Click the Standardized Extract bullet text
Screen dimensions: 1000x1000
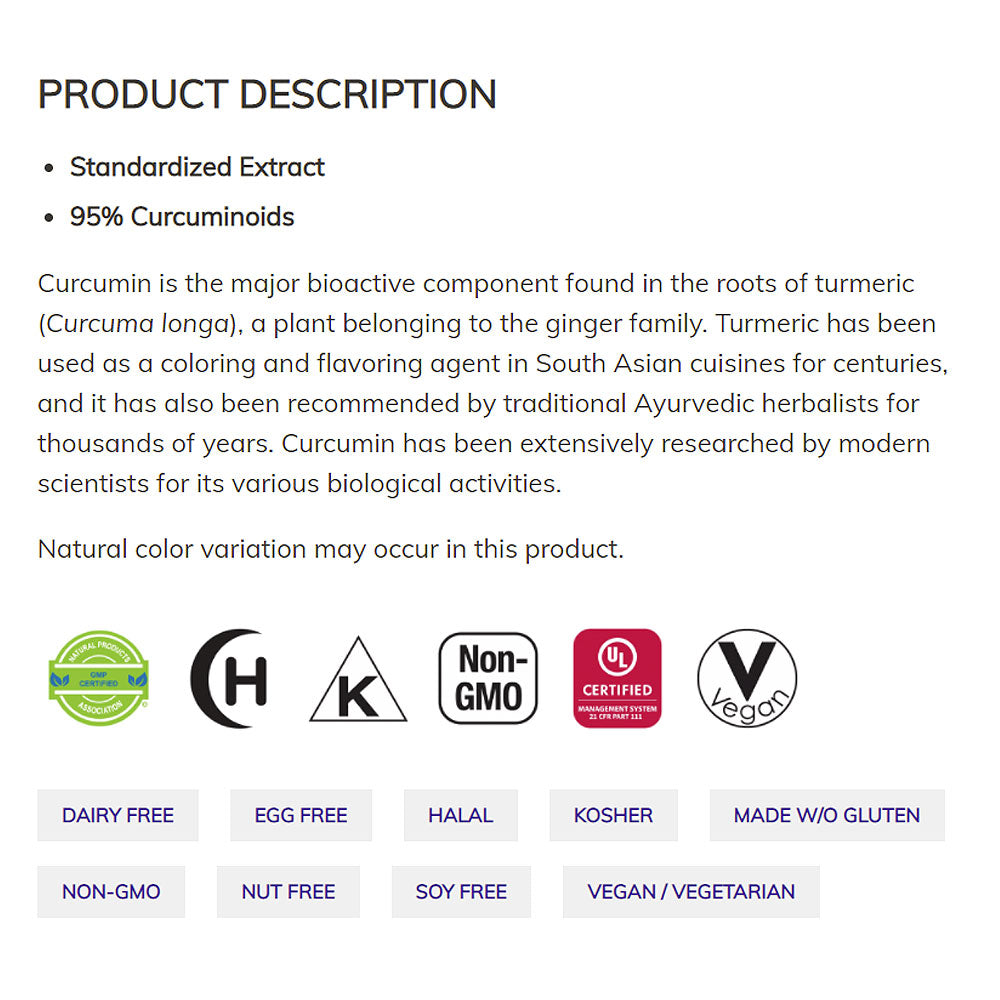[197, 167]
